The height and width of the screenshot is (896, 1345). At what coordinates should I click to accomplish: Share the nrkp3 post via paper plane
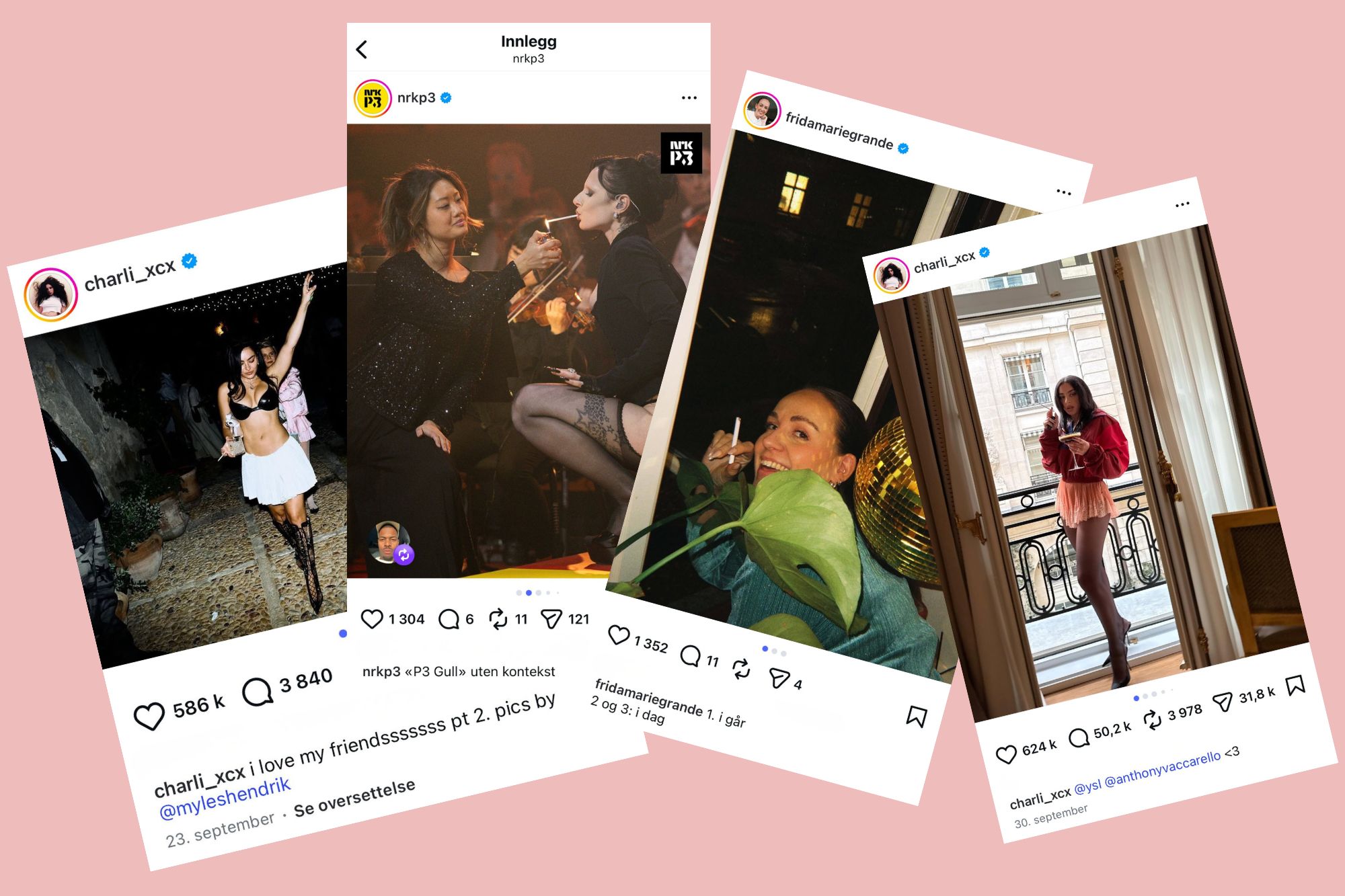551,619
